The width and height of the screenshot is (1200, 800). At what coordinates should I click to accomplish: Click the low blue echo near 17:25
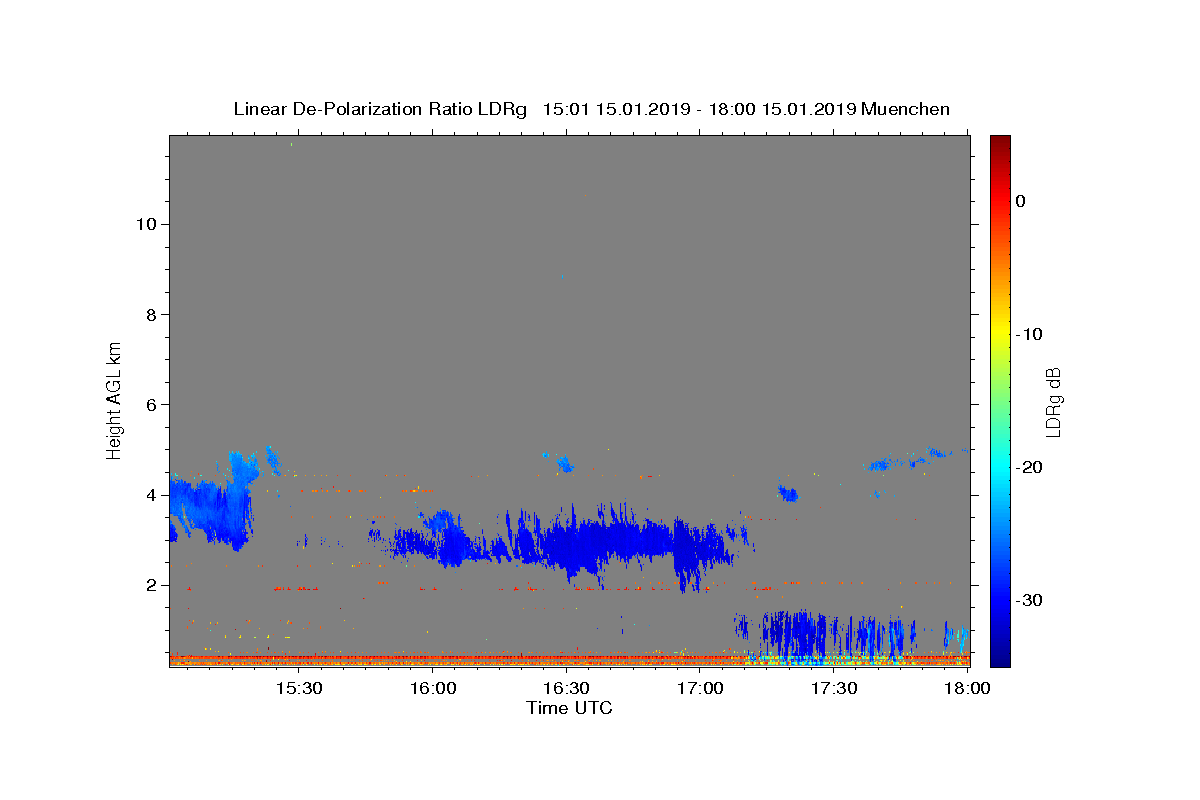click(x=825, y=636)
